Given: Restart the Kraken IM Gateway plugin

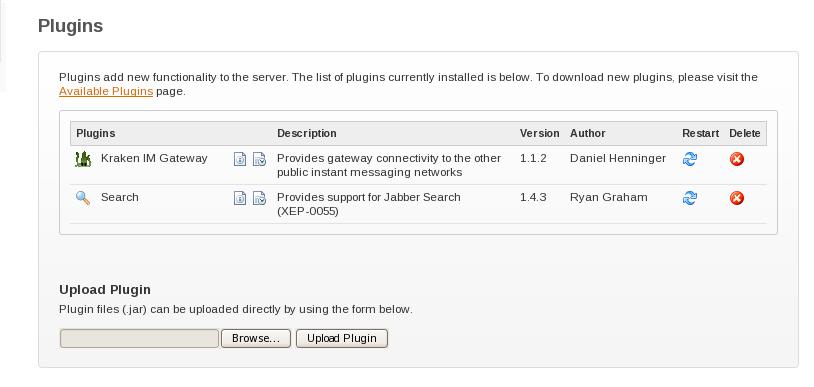Looking at the screenshot, I should (689, 159).
